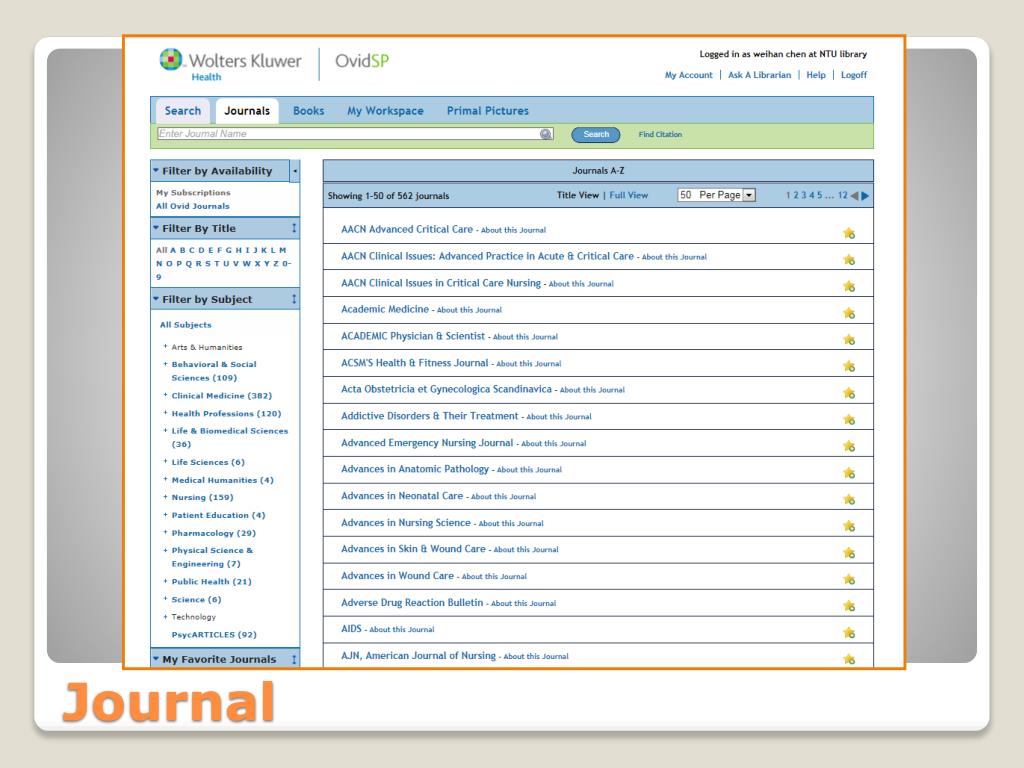
Task: Expand Behavioral & Social Sciences subject
Action: (165, 364)
